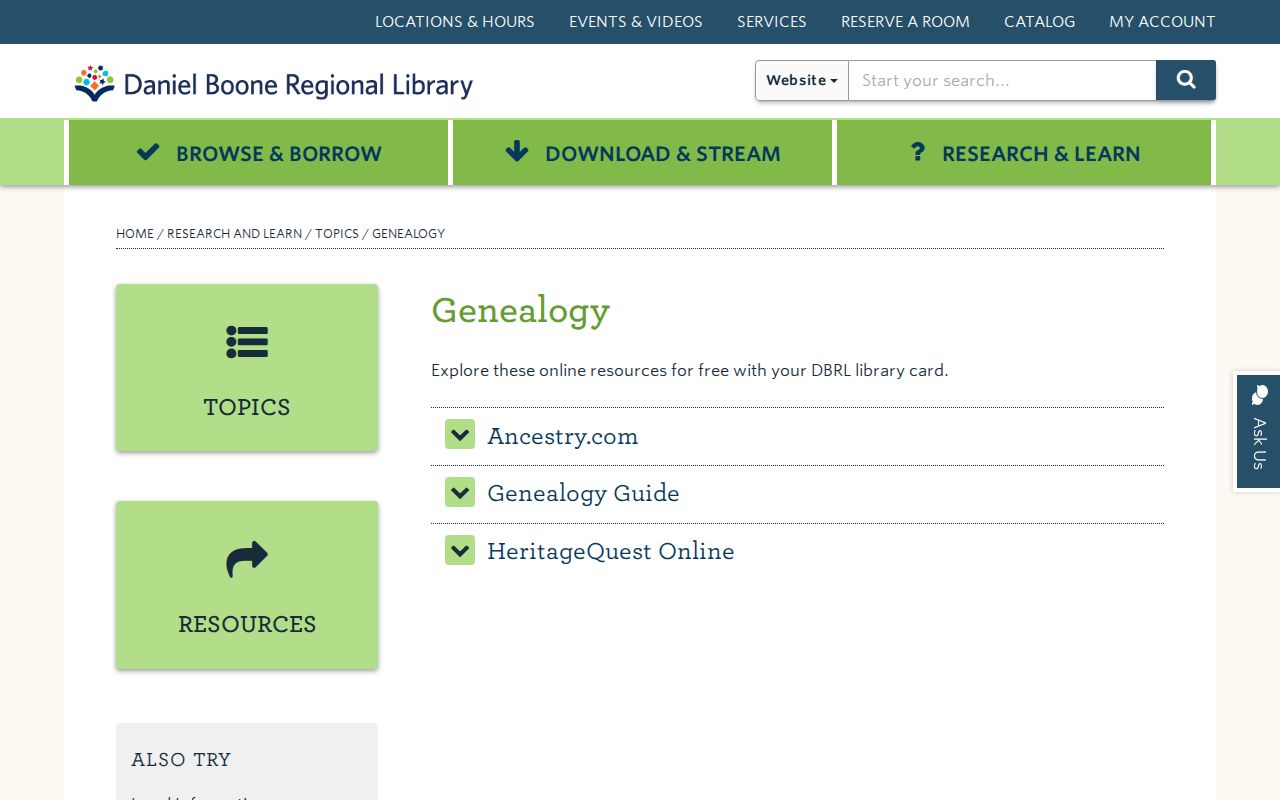This screenshot has width=1280, height=800.
Task: Expand the HeritageQuest Online chevron
Action: coord(460,550)
